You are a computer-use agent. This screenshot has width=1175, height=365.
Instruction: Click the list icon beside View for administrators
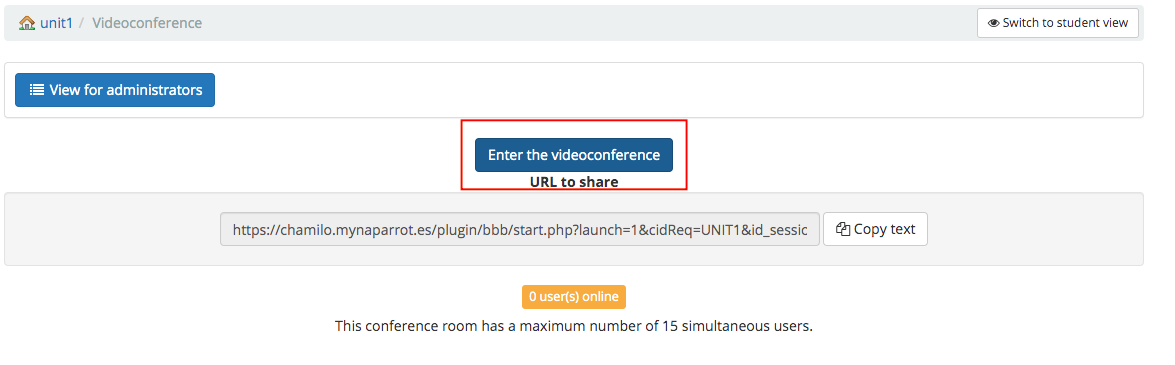click(x=37, y=90)
